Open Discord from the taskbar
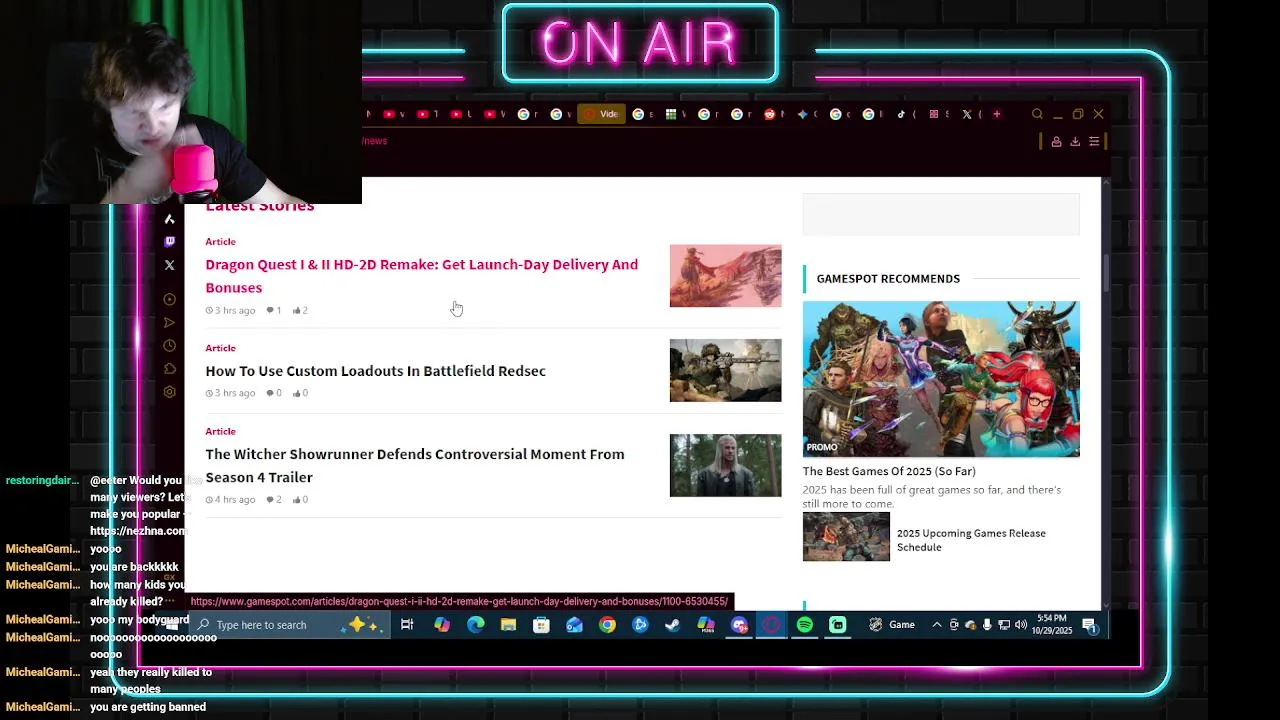This screenshot has height=720, width=1280. pos(739,625)
